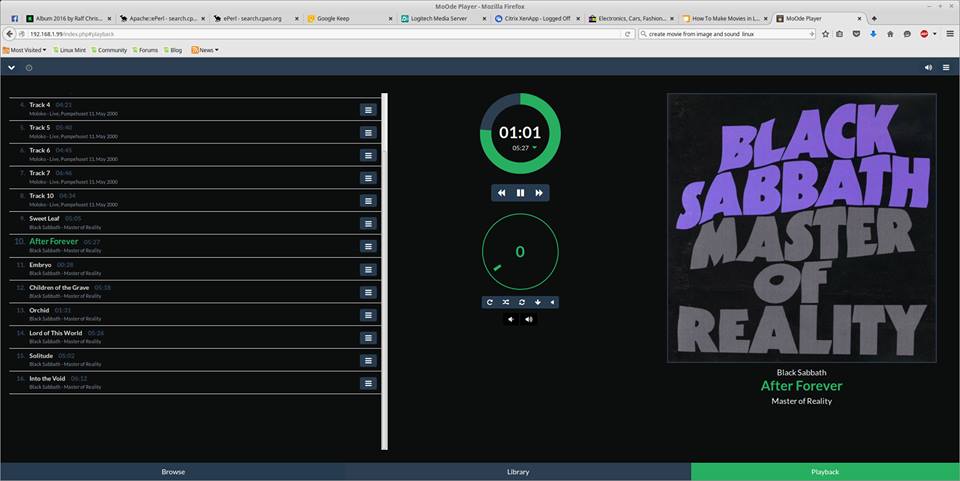Viewport: 960px width, 481px height.
Task: Click the volume down speaker button
Action: (x=511, y=319)
